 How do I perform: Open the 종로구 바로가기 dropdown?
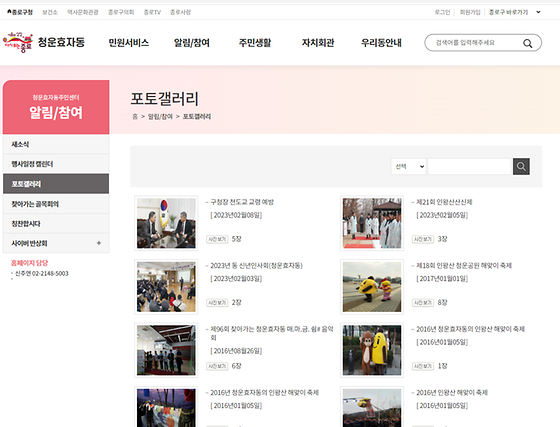pyautogui.click(x=515, y=12)
